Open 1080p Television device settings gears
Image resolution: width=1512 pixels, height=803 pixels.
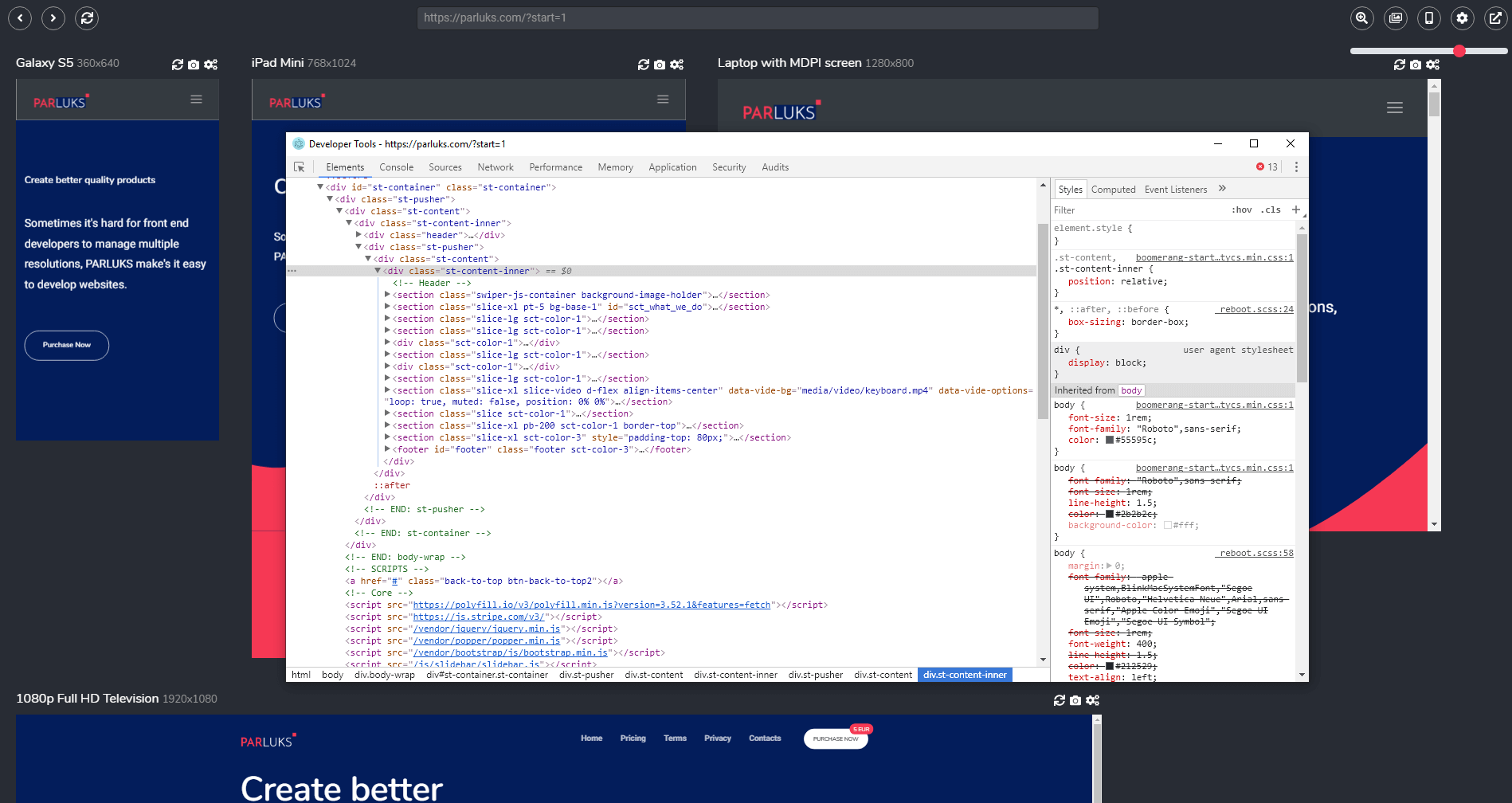tap(1092, 700)
